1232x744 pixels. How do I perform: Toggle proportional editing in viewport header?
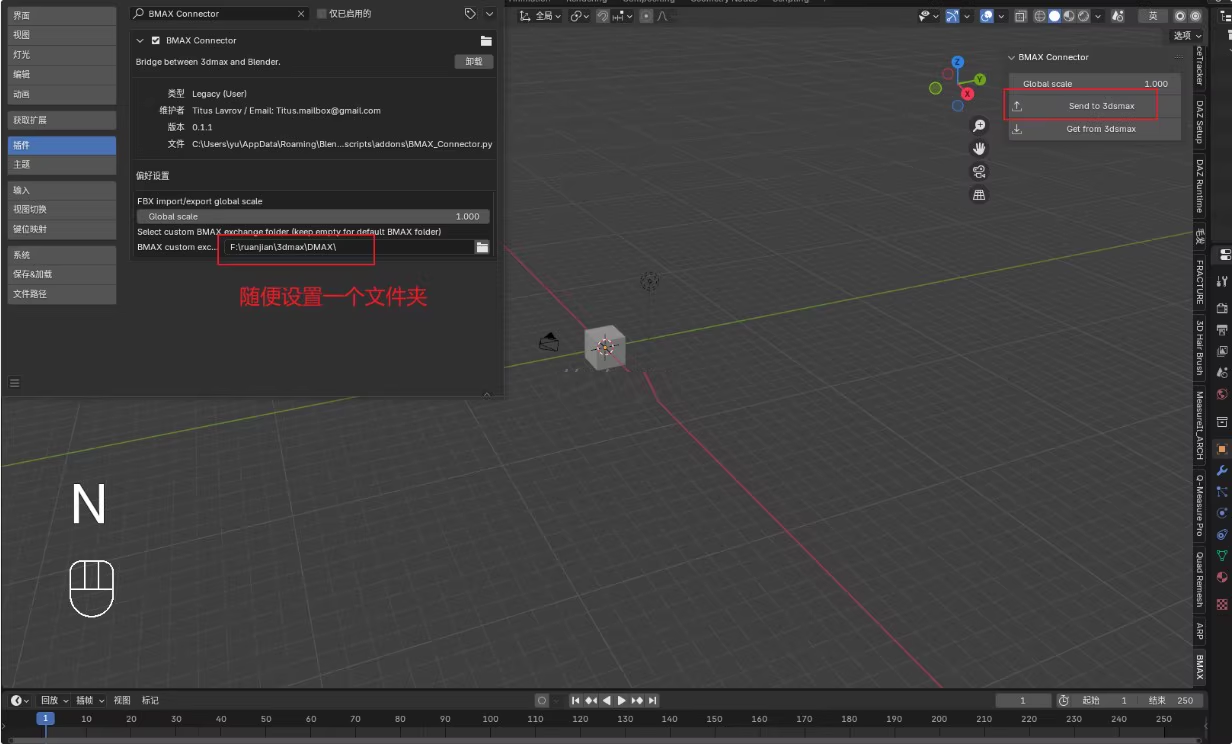coord(646,16)
